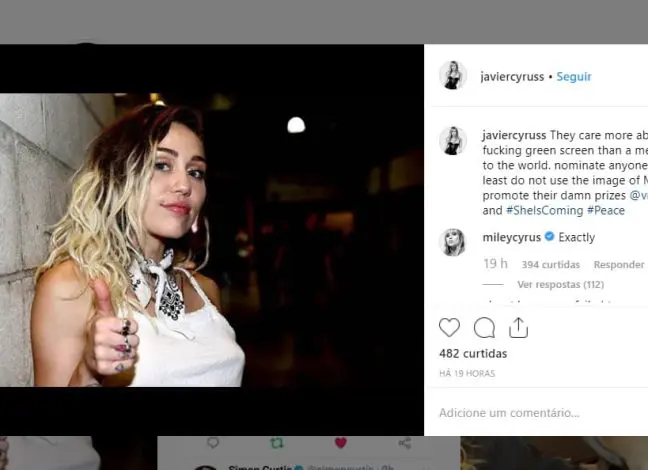Open mileycyrus username in comment
648x470 pixels.
[x=511, y=238]
